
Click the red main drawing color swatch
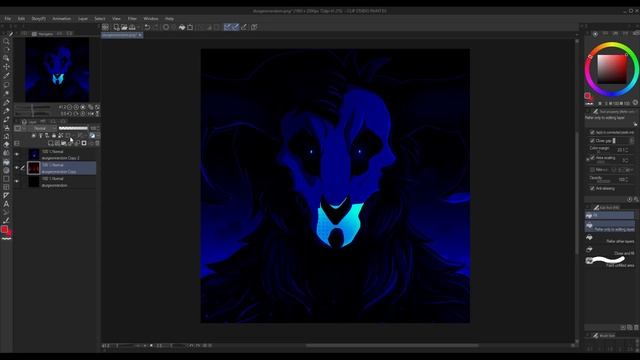click(x=4, y=229)
